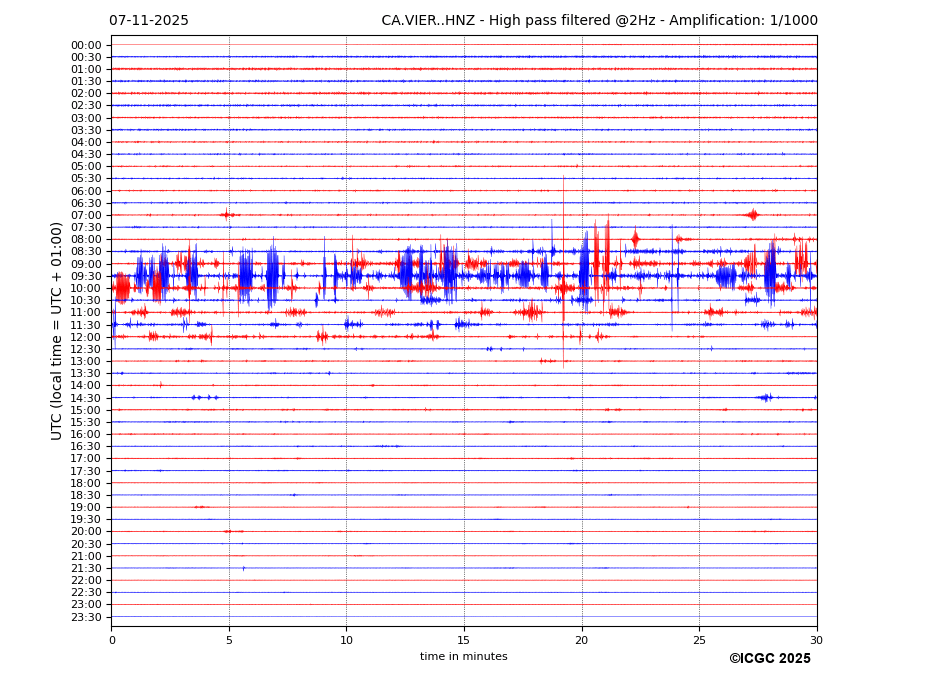Click the 25 minute x-axis tick label
927x696 pixels.
click(699, 640)
